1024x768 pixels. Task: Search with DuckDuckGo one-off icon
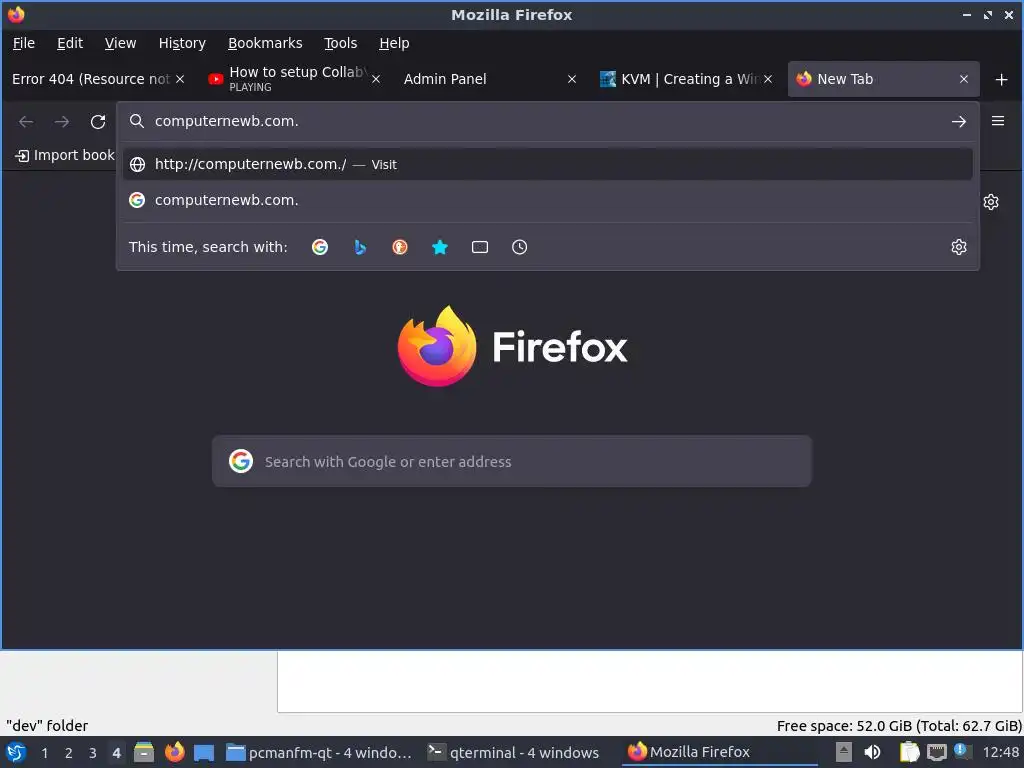[400, 247]
